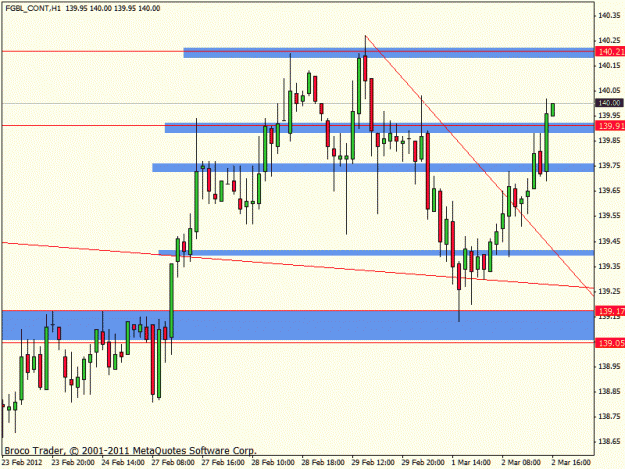Click the 138.65 price scale value
This screenshot has width=625, height=469.
[x=609, y=442]
